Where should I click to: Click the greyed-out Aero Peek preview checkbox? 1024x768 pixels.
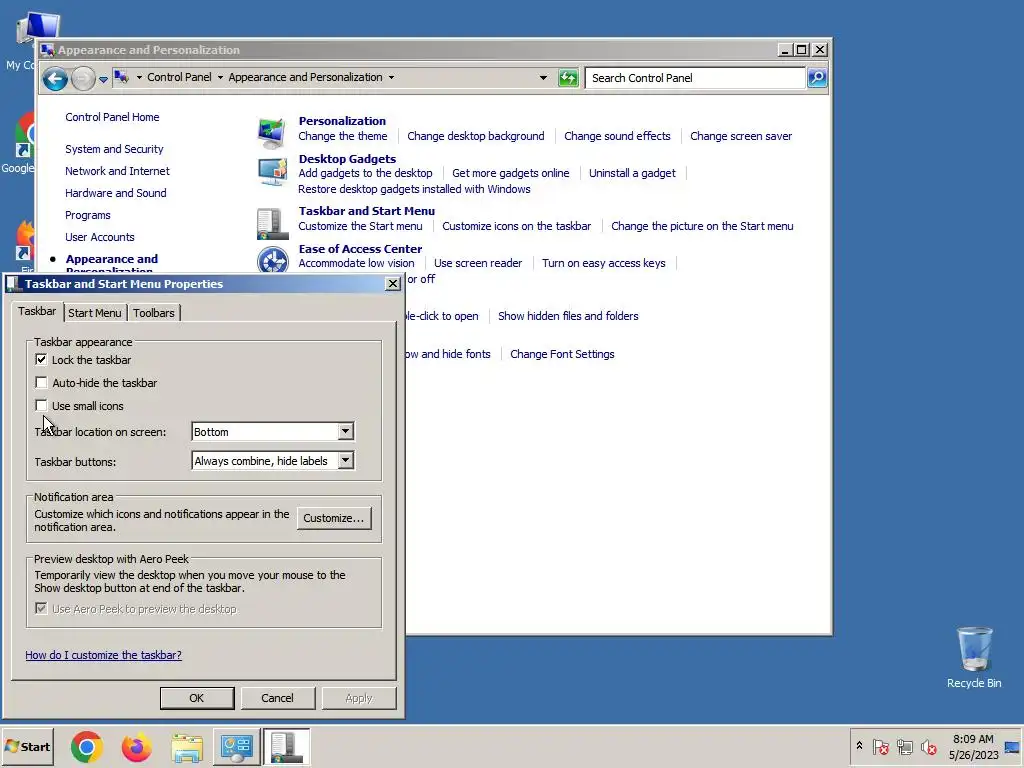coord(41,608)
